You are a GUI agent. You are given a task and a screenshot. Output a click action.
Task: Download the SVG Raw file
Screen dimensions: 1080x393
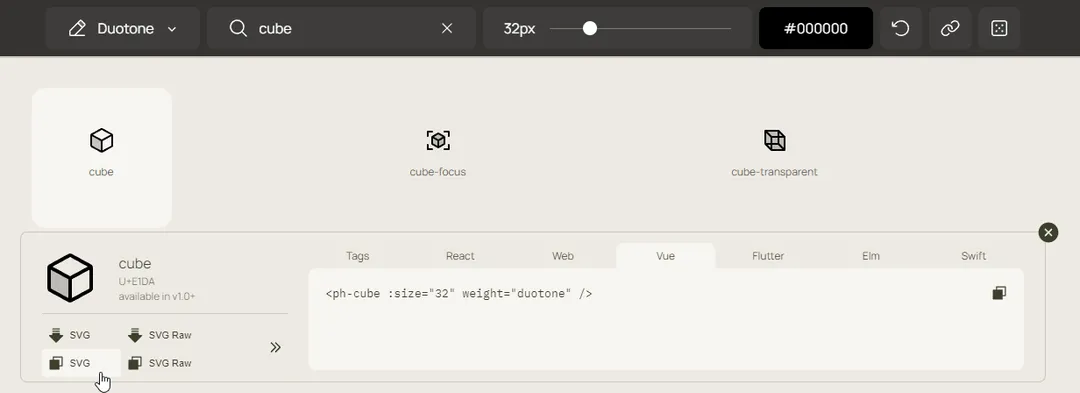(x=160, y=335)
